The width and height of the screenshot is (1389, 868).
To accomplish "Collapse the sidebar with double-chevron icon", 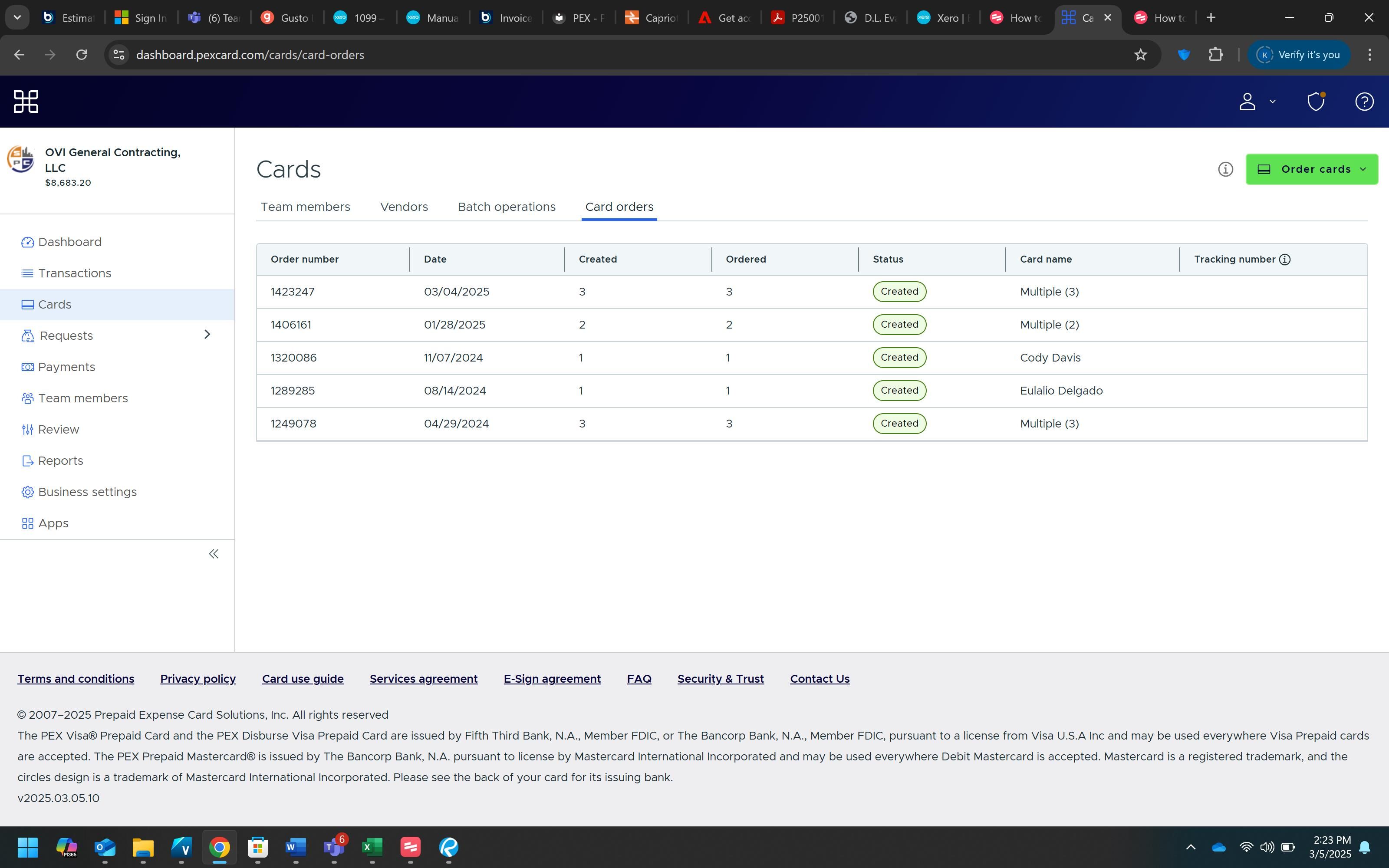I will click(214, 554).
